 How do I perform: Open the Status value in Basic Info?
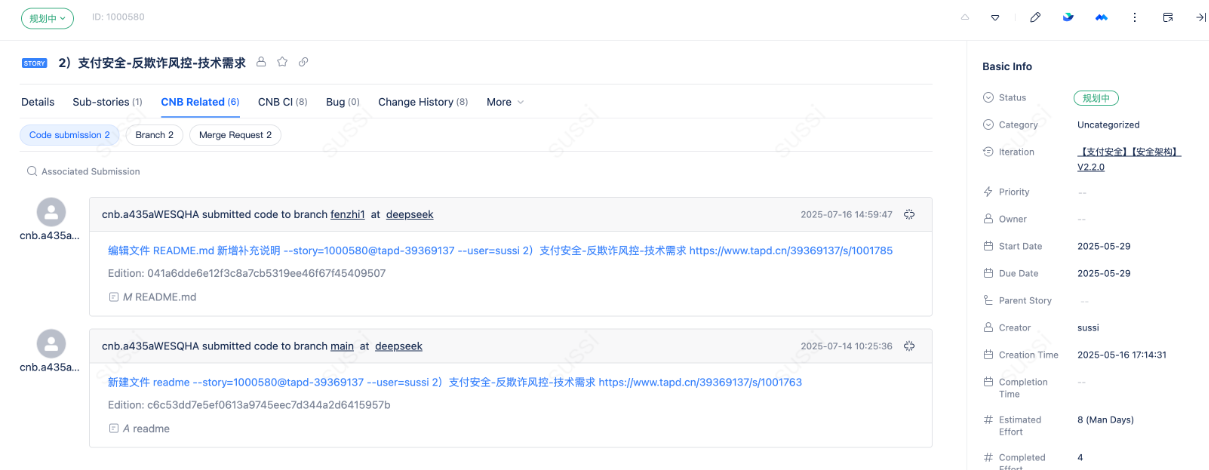click(x=1096, y=98)
